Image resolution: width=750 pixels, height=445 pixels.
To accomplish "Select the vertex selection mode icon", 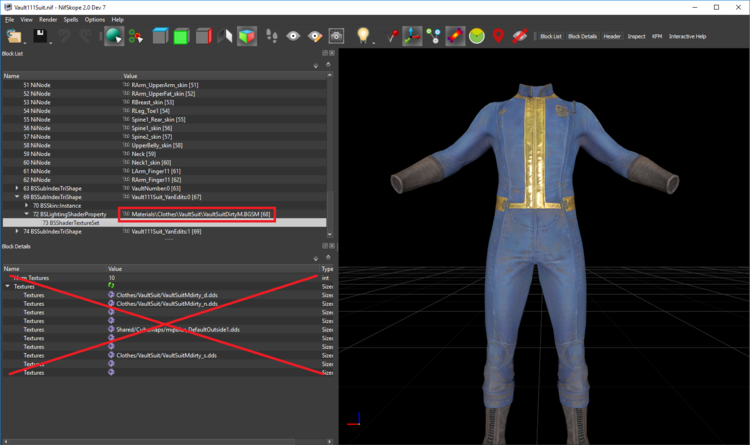I will [135, 36].
